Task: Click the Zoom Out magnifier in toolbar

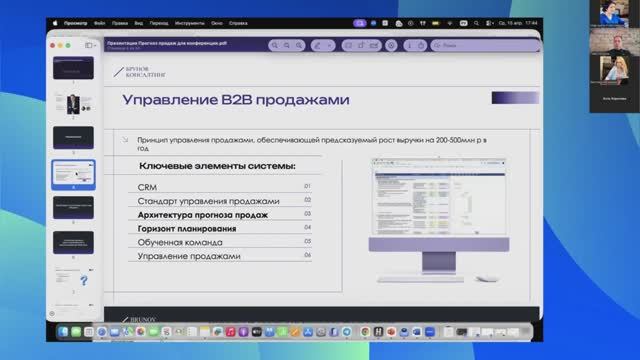Action: (x=275, y=45)
